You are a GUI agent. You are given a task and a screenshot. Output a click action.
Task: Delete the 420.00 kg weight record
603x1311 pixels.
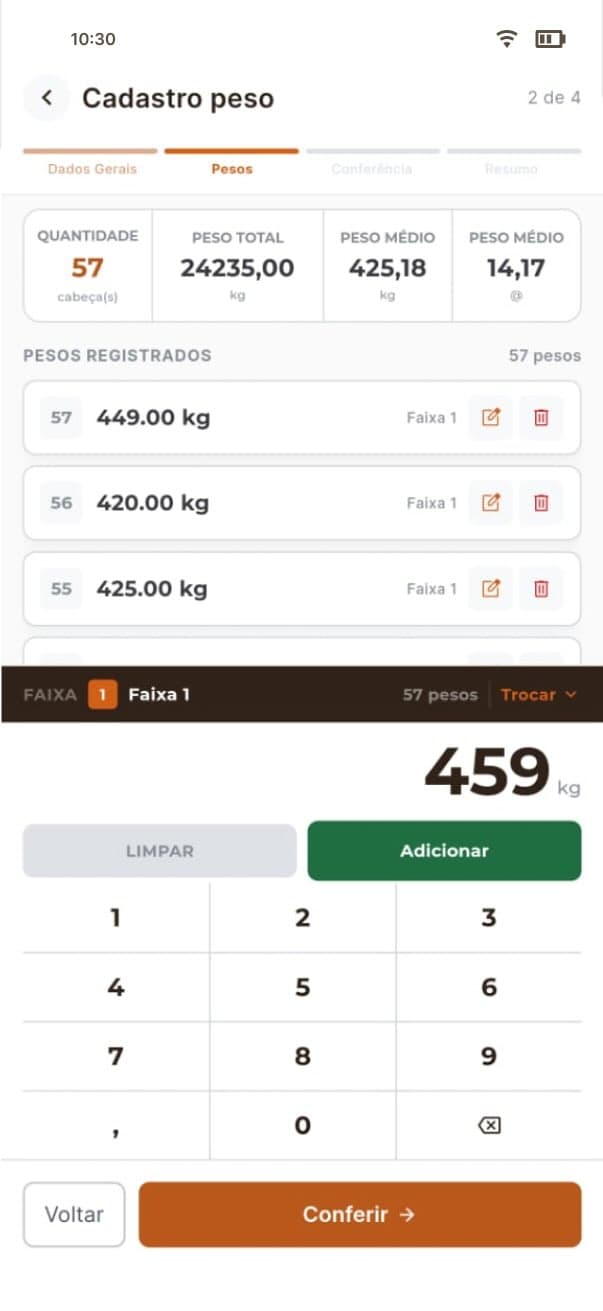pos(541,503)
